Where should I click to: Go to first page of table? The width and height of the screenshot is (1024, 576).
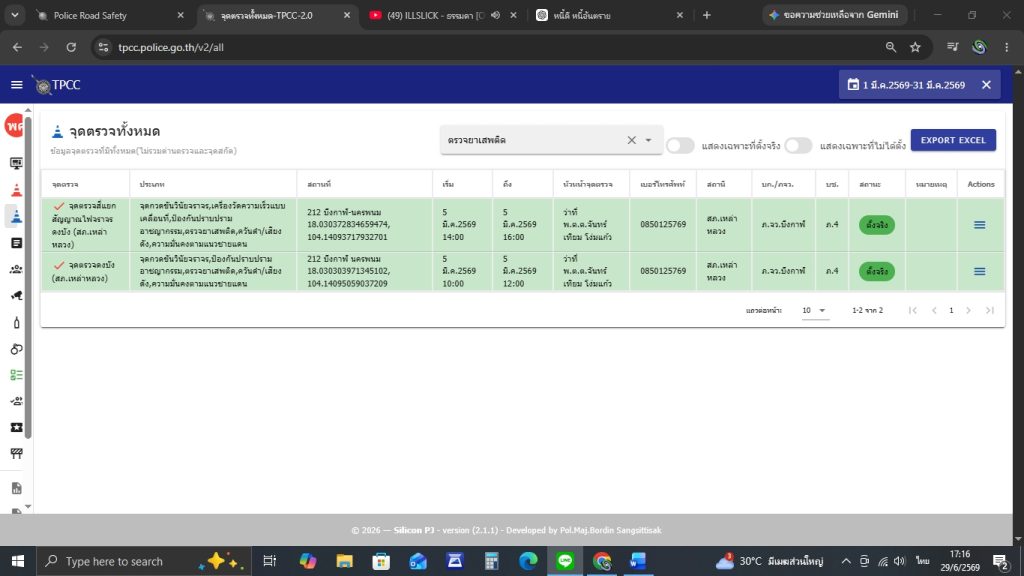click(x=912, y=310)
